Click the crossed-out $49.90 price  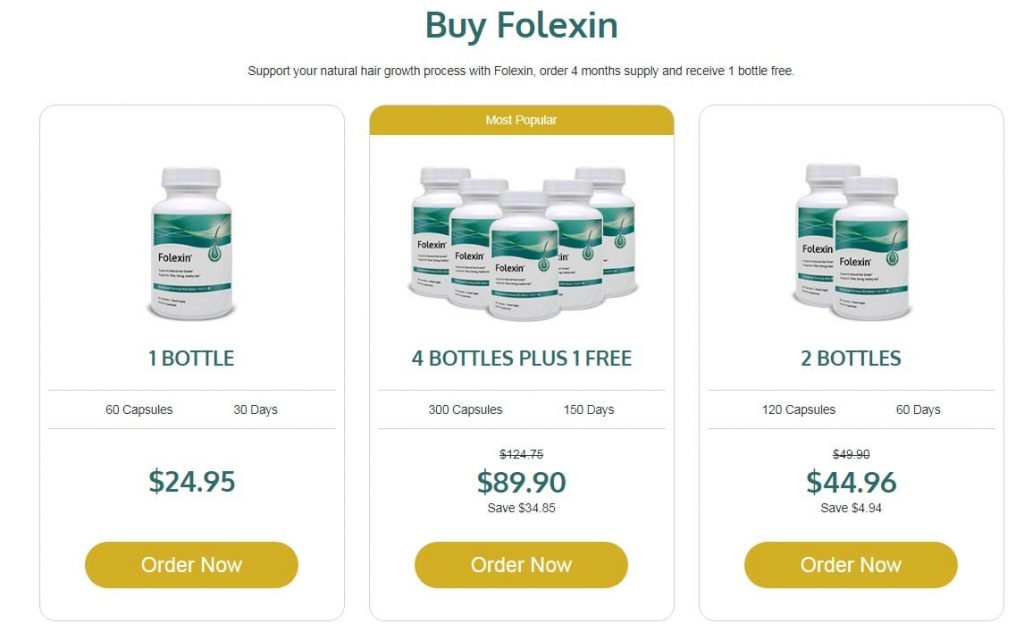pos(850,453)
